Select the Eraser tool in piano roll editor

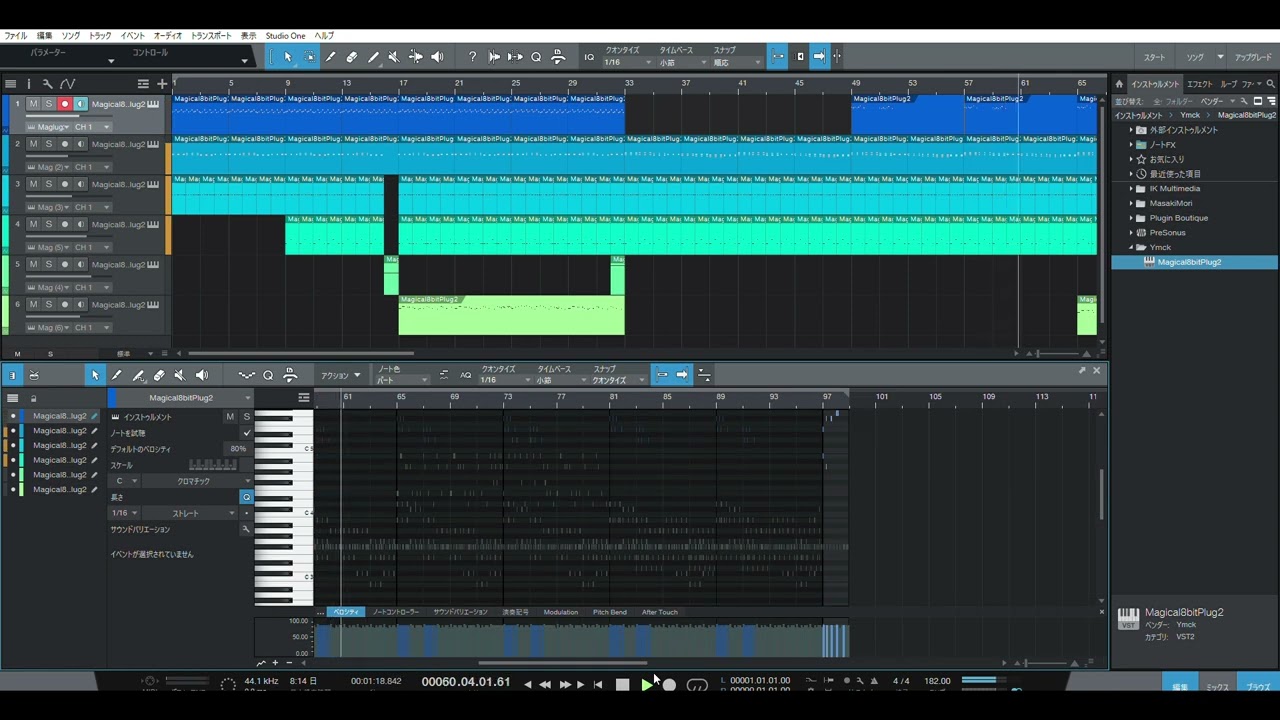tap(159, 375)
